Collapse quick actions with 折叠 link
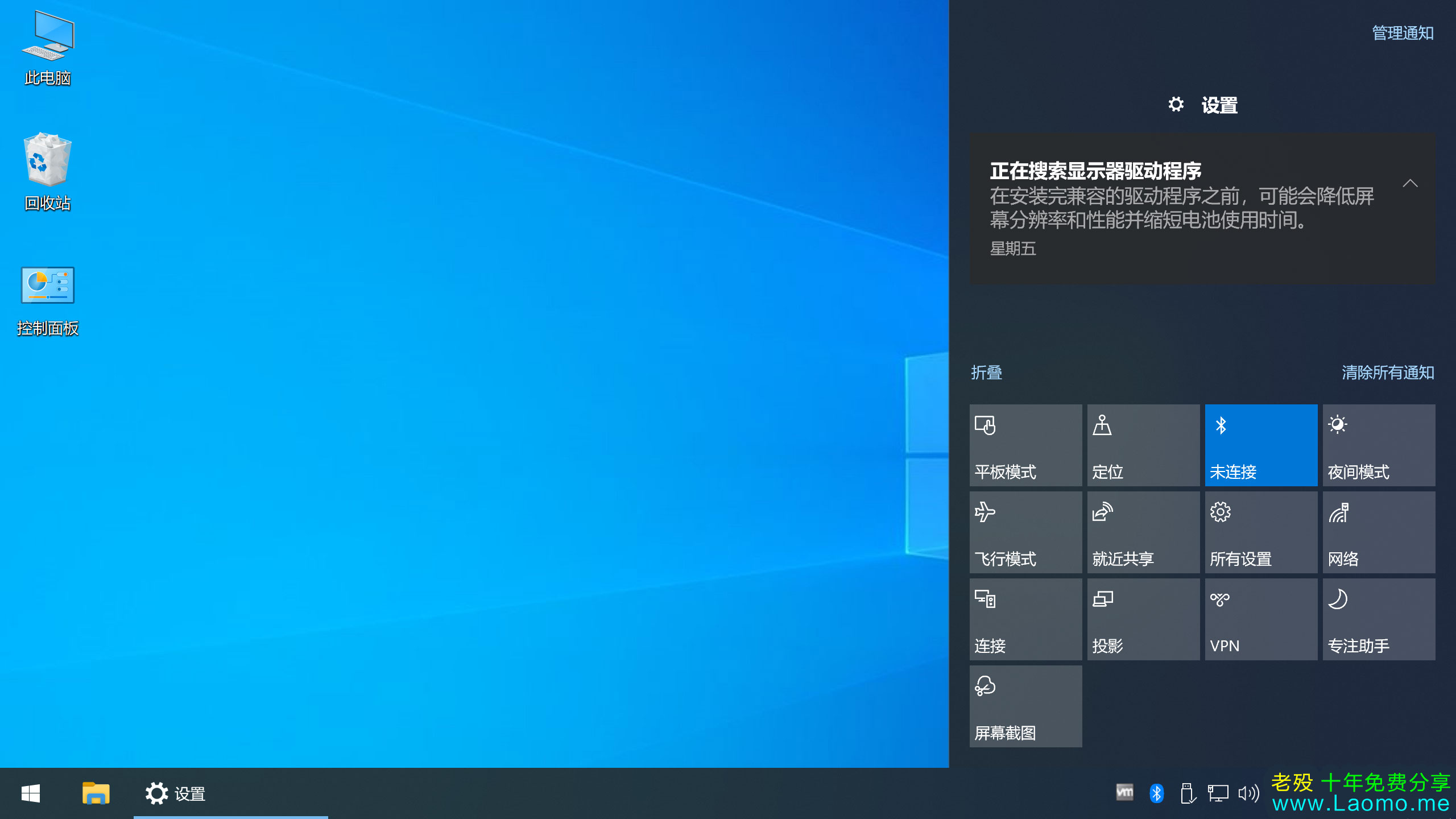Viewport: 1456px width, 819px height. (x=986, y=373)
